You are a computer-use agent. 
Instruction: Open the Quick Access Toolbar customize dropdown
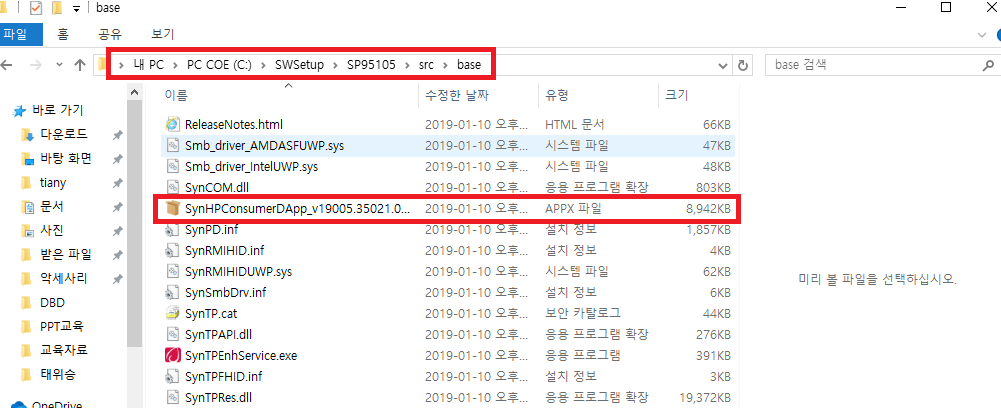pyautogui.click(x=77, y=9)
